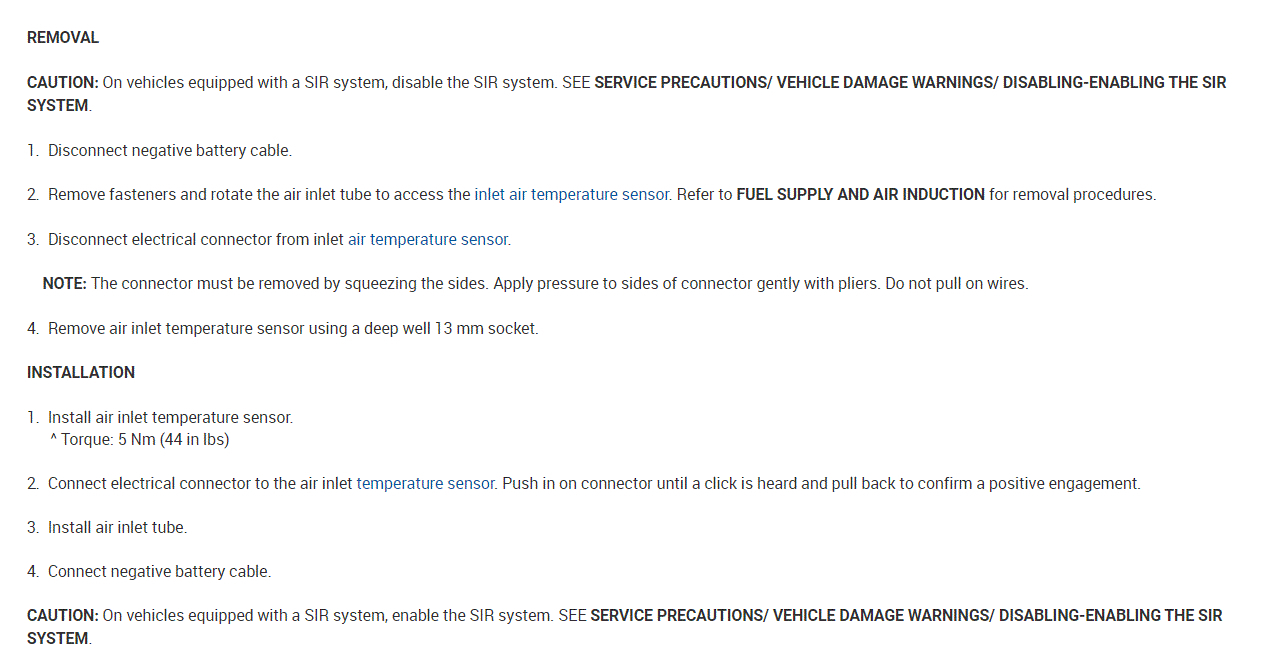The width and height of the screenshot is (1267, 672).
Task: Click 'air temperature sensor' link in removal step 3
Action: [x=428, y=240]
